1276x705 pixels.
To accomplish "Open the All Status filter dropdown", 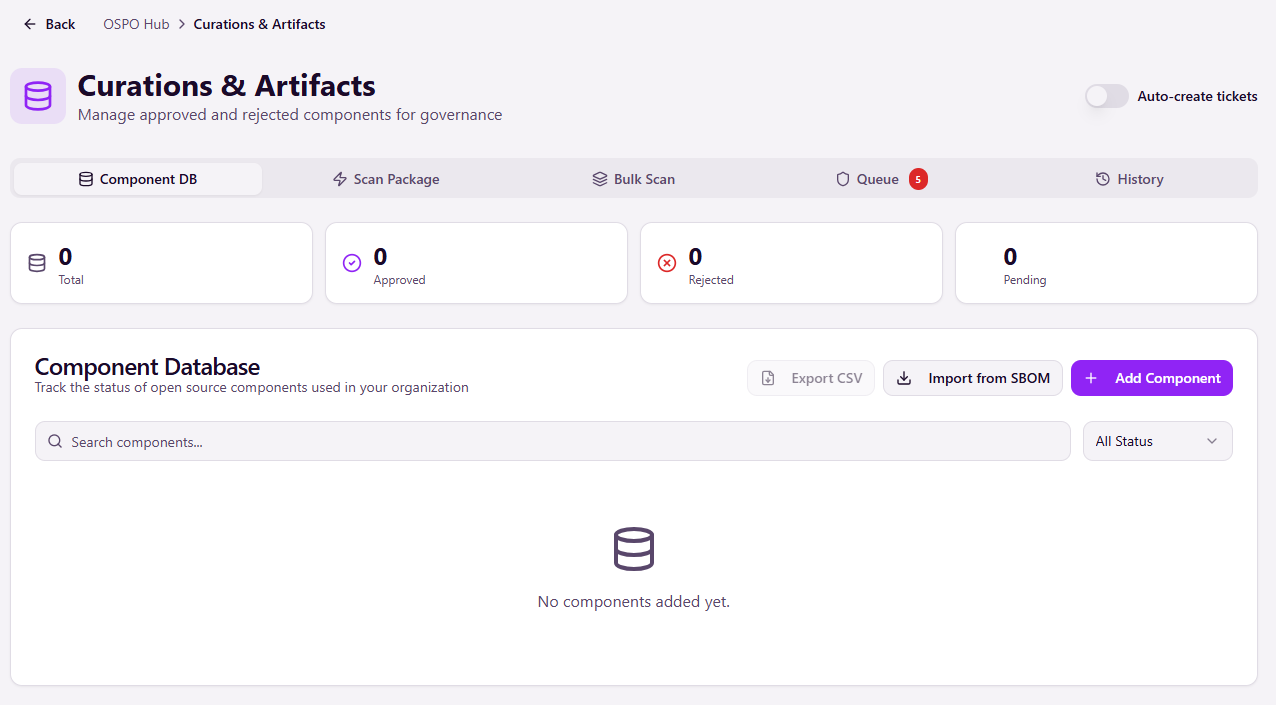I will click(x=1158, y=441).
